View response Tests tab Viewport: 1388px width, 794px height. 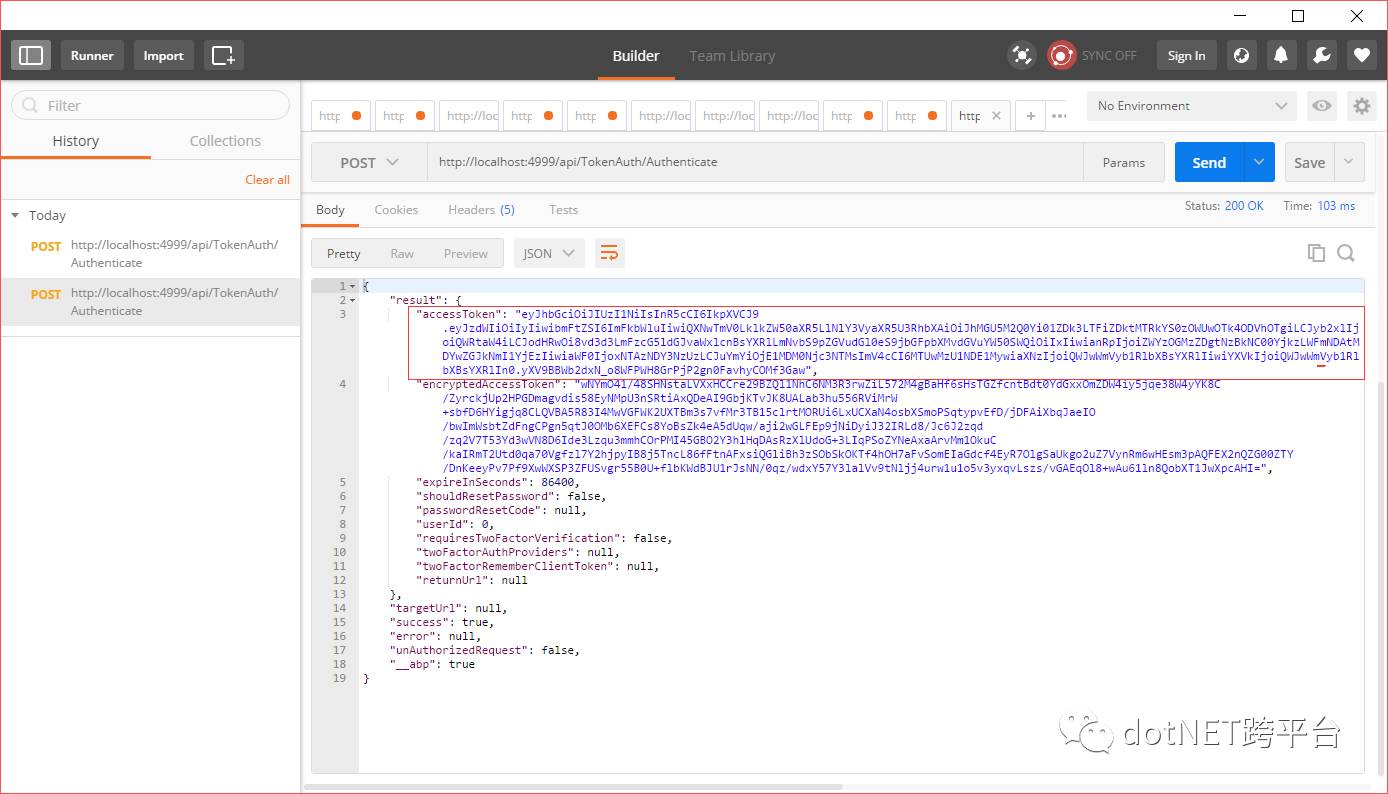click(x=563, y=209)
